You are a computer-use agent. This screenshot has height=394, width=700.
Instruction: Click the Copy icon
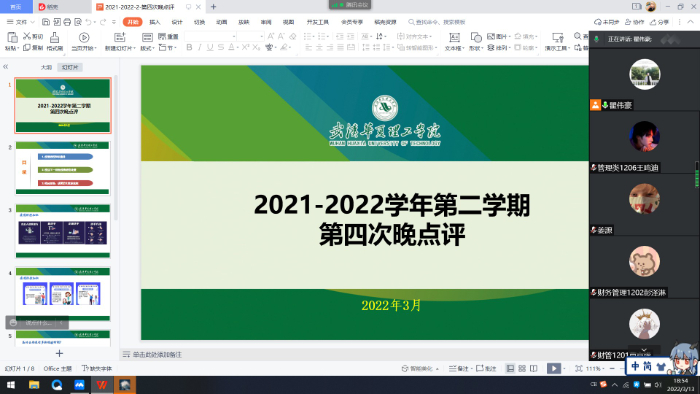click(27, 47)
